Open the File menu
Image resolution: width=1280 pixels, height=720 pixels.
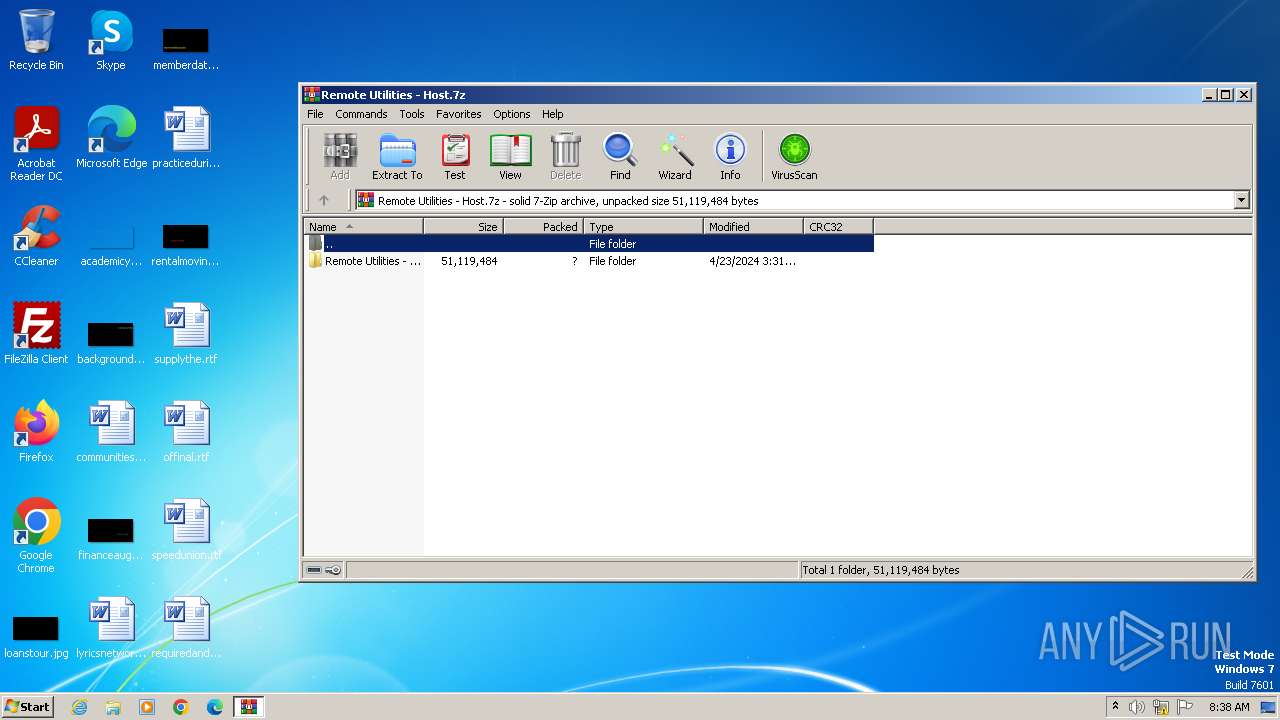point(315,114)
